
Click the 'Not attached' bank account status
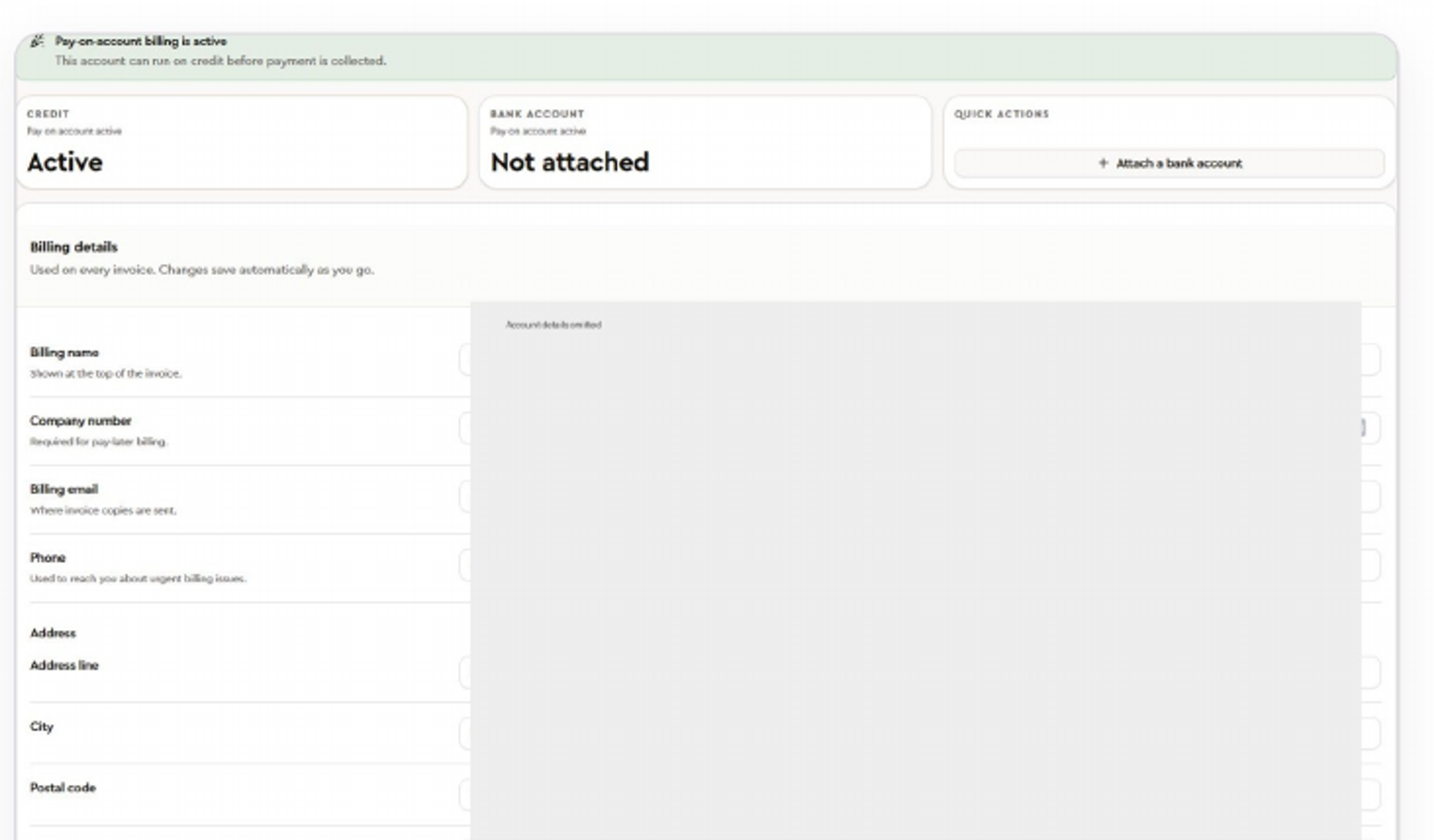tap(569, 162)
